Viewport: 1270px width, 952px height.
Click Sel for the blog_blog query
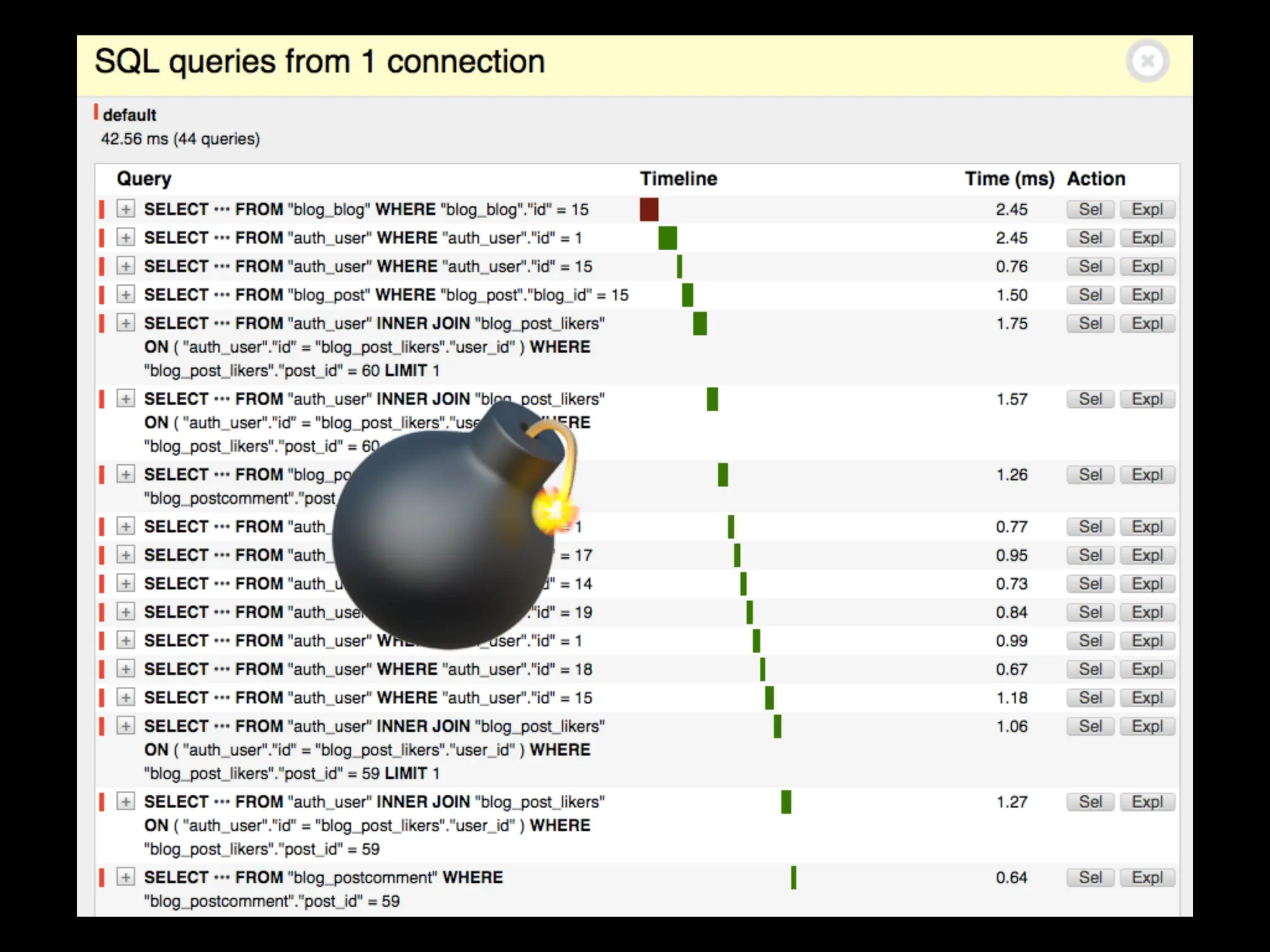pyautogui.click(x=1090, y=209)
